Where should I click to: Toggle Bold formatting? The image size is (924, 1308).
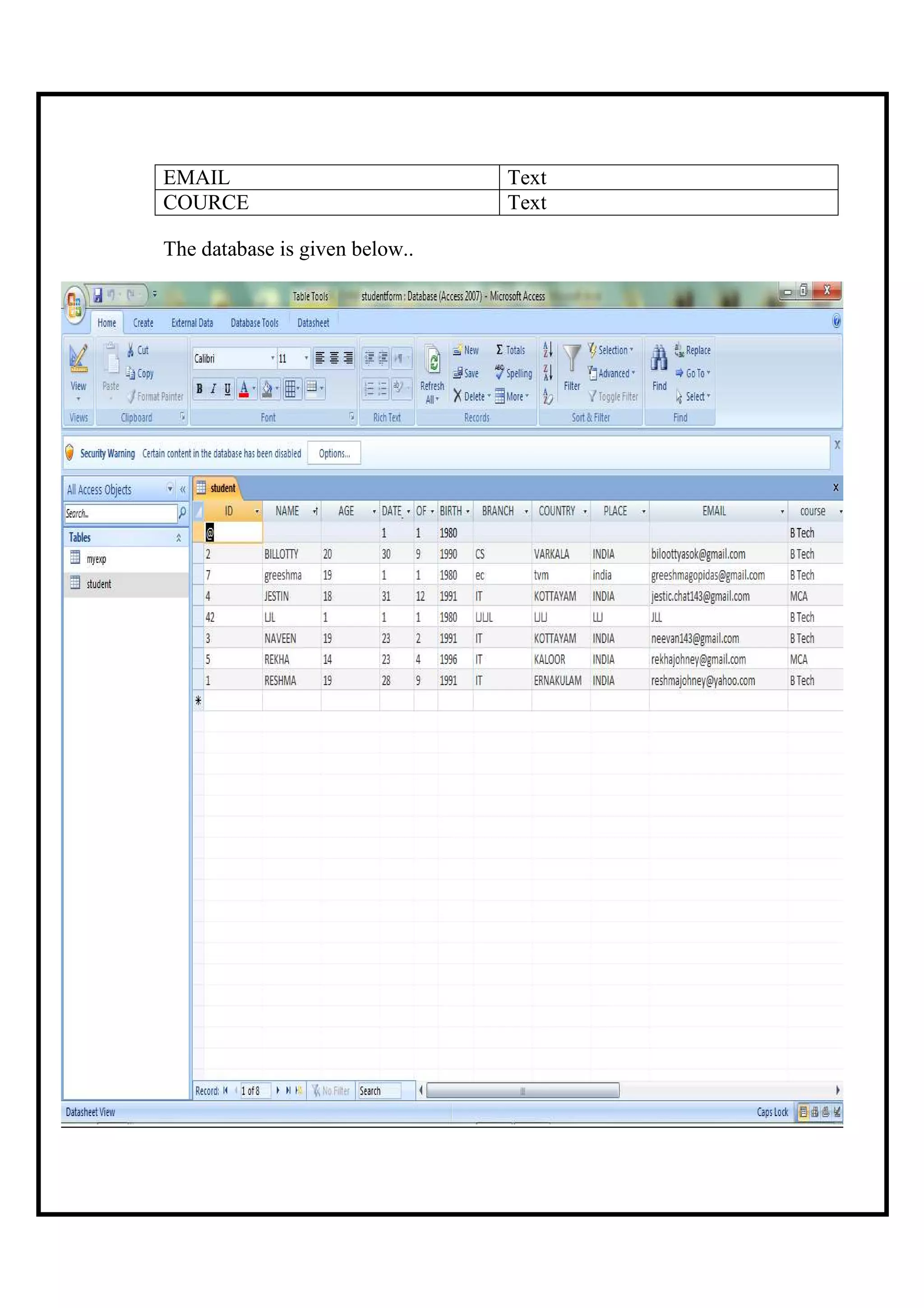[199, 389]
